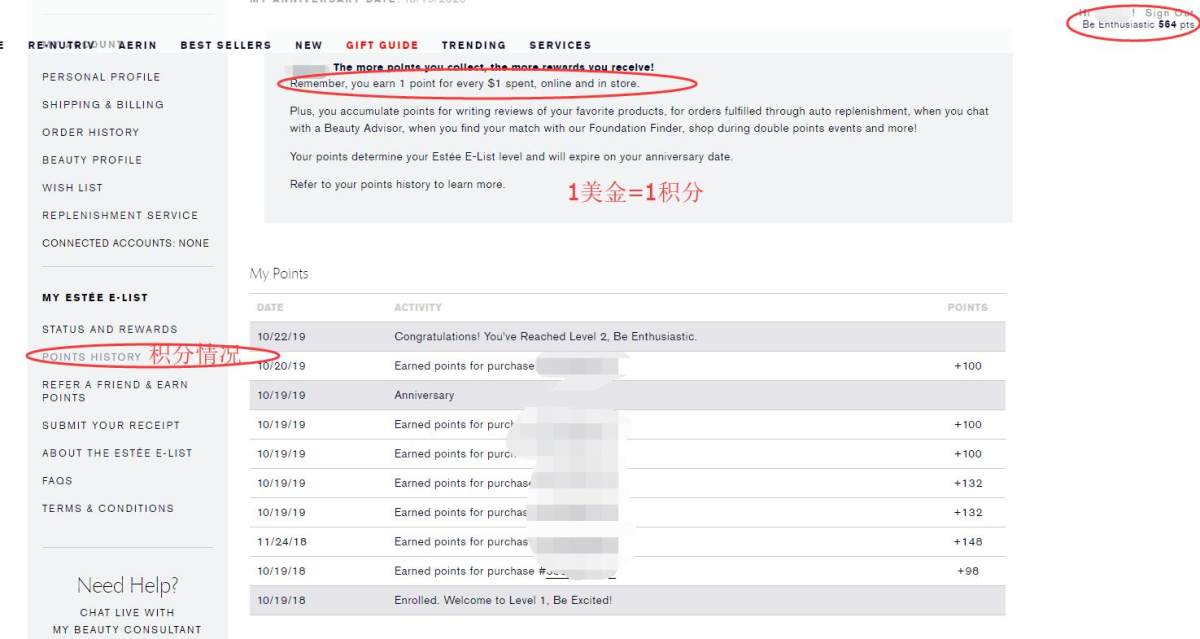
Task: Click the Need Help? heading
Action: (x=127, y=586)
